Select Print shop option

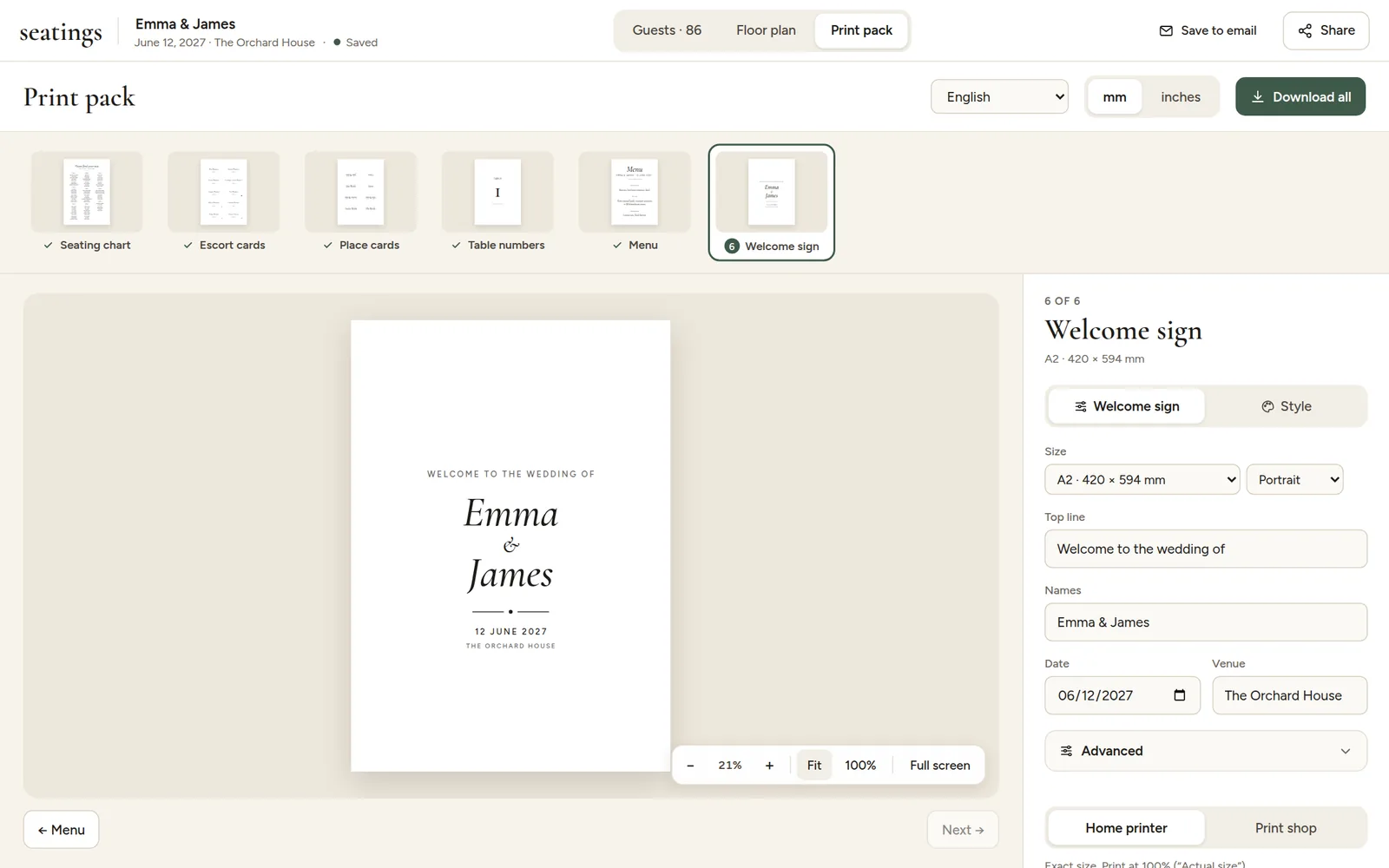1286,828
